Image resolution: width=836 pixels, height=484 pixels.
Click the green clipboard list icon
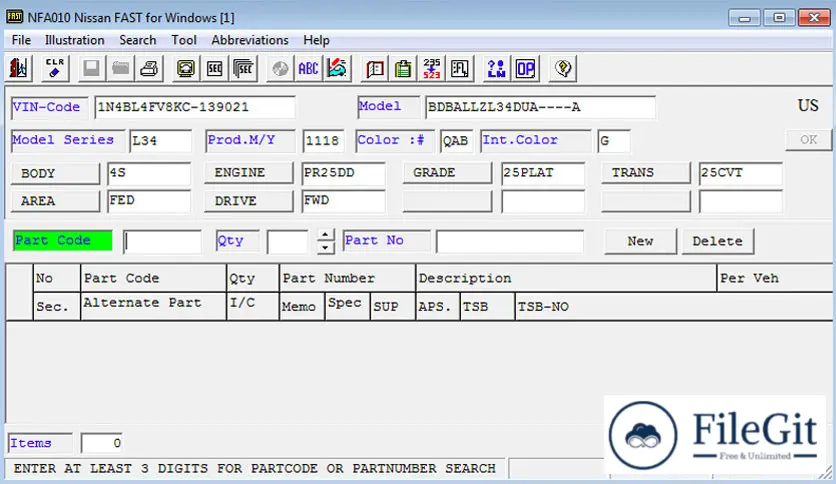point(403,68)
